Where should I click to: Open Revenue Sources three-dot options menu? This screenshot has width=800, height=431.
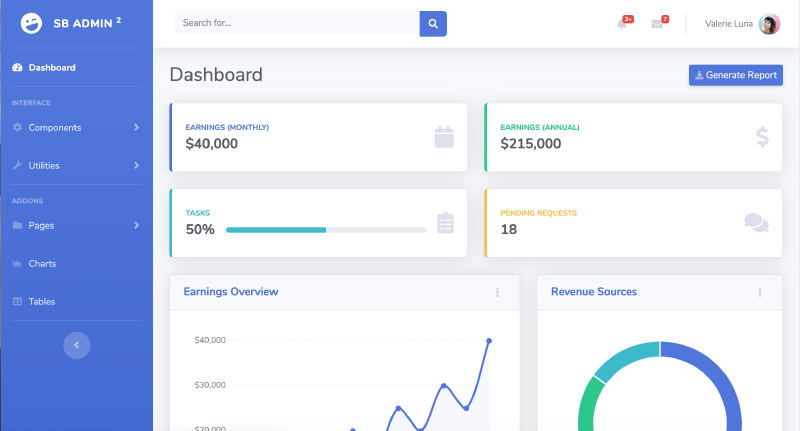point(759,292)
